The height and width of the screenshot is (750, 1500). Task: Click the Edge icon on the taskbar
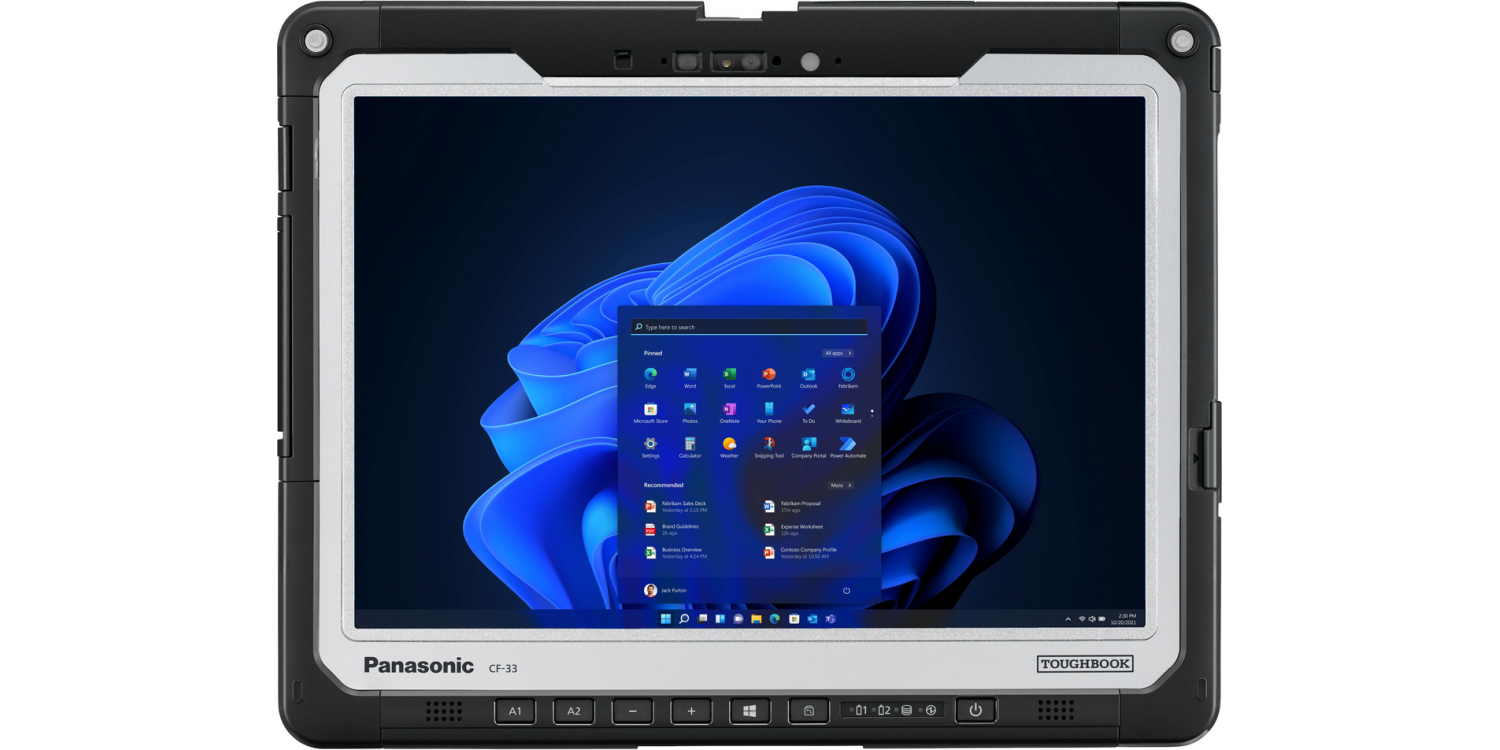pyautogui.click(x=775, y=619)
